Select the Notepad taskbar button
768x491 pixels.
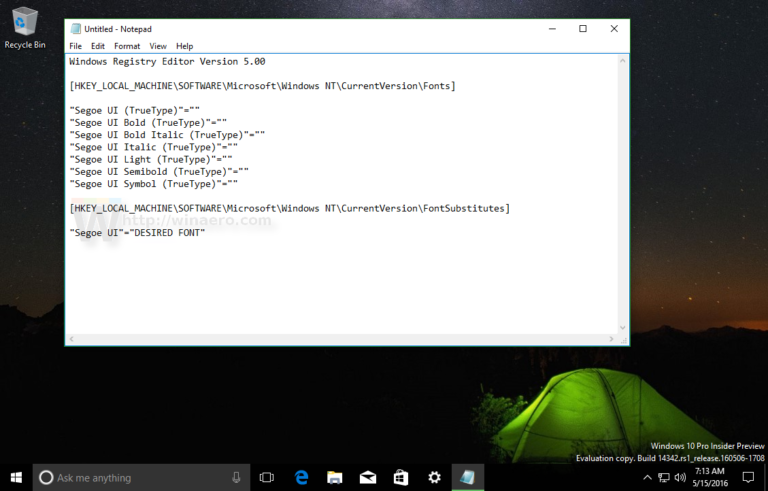coord(467,477)
